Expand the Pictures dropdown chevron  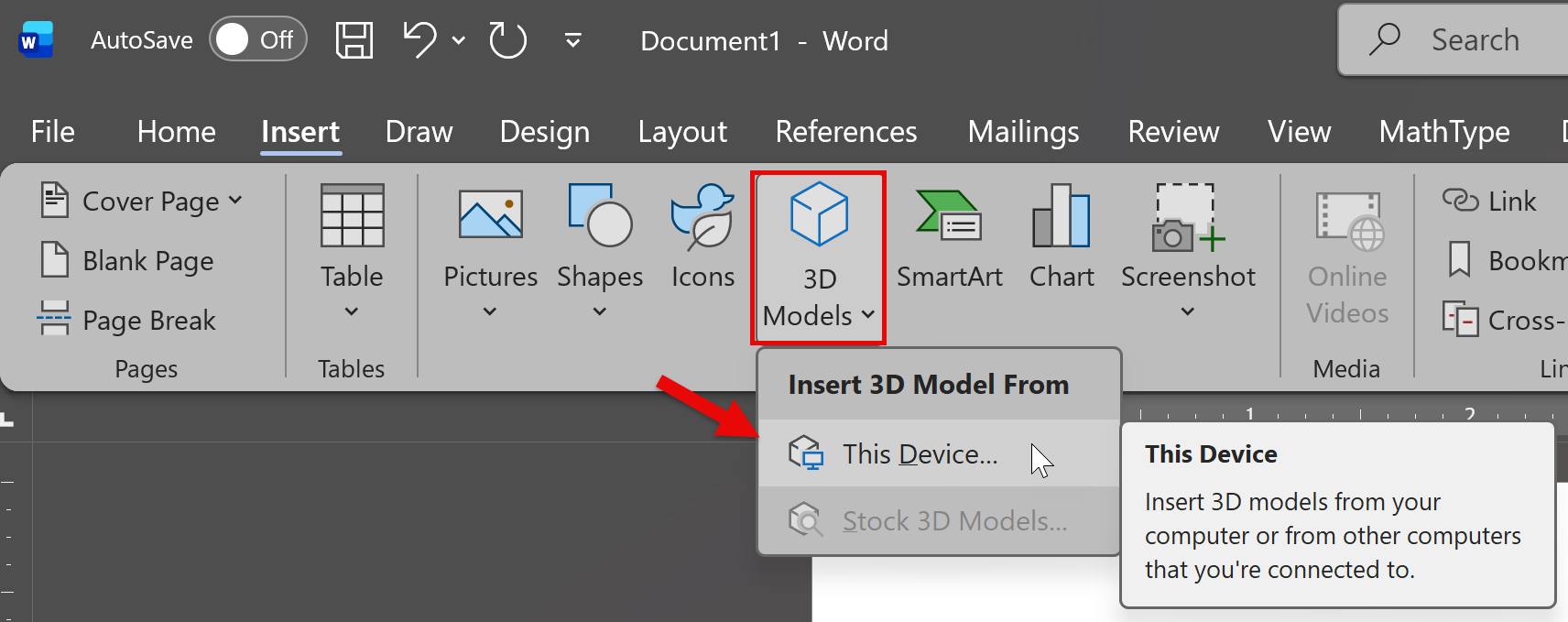tap(490, 311)
